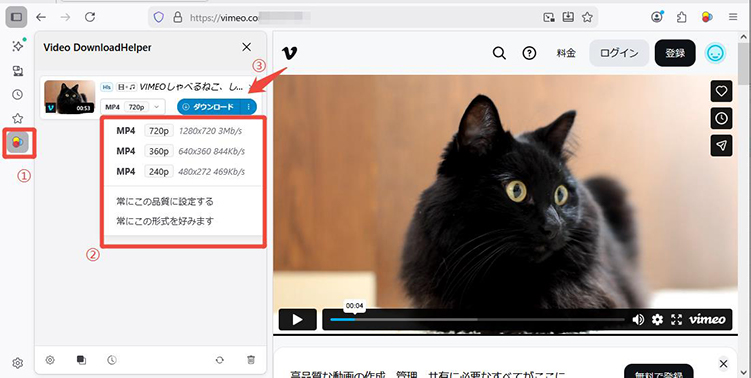The image size is (751, 378).
Task: Close the promotional banner below video
Action: click(x=723, y=364)
